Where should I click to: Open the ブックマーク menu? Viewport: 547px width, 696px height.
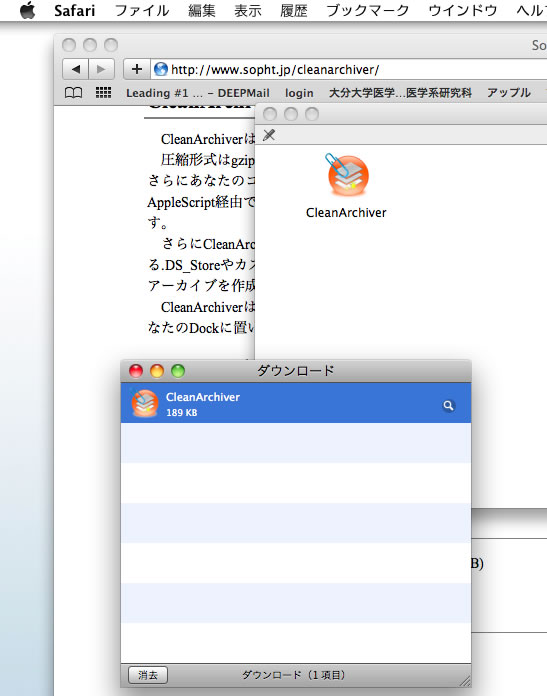coord(368,10)
